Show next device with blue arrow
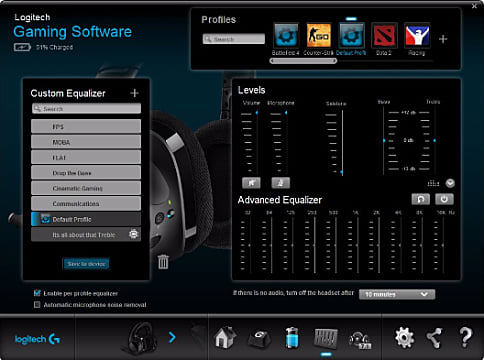Screen dimensions: 484x360 point(172,337)
